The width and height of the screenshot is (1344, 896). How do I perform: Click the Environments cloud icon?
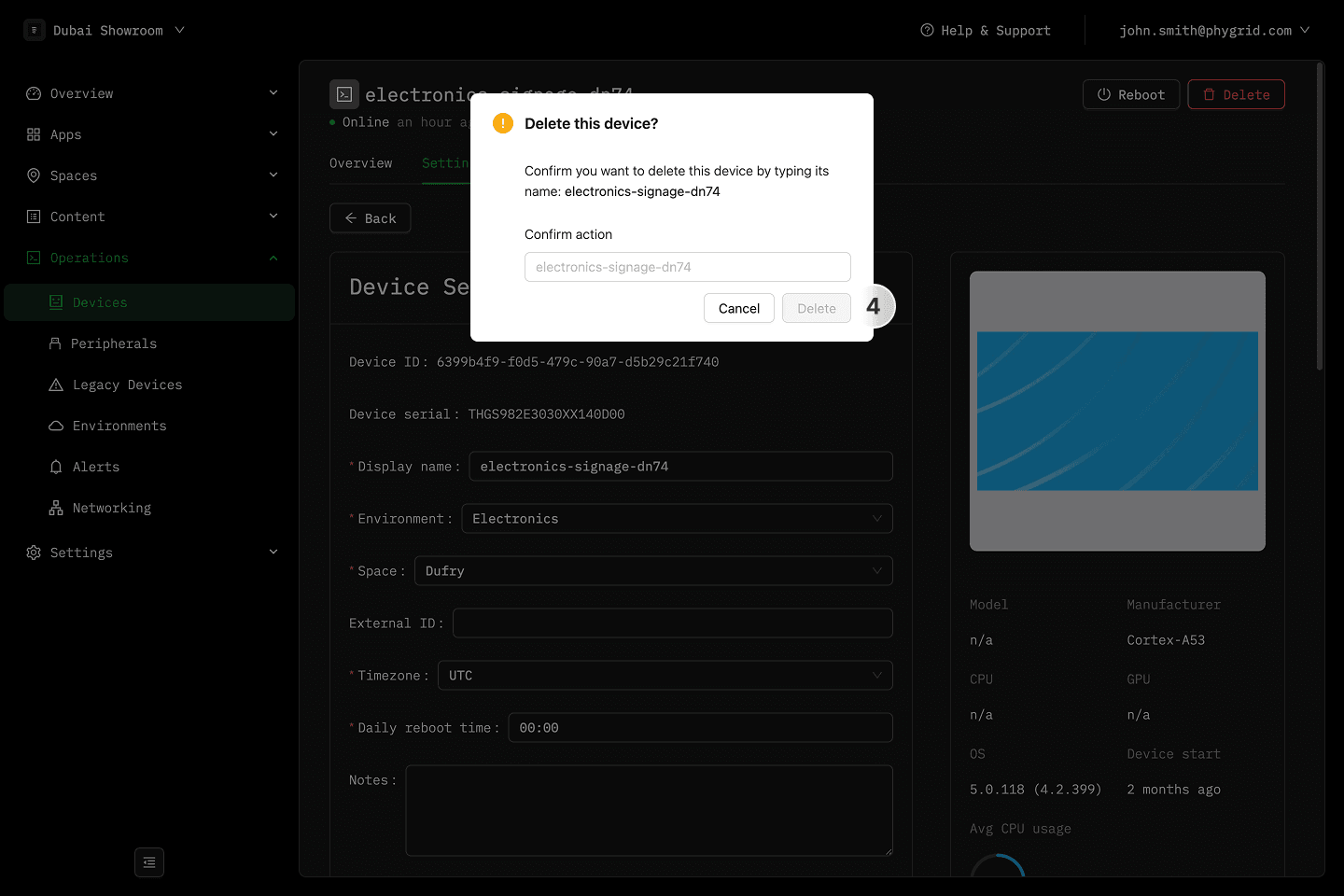pyautogui.click(x=56, y=426)
